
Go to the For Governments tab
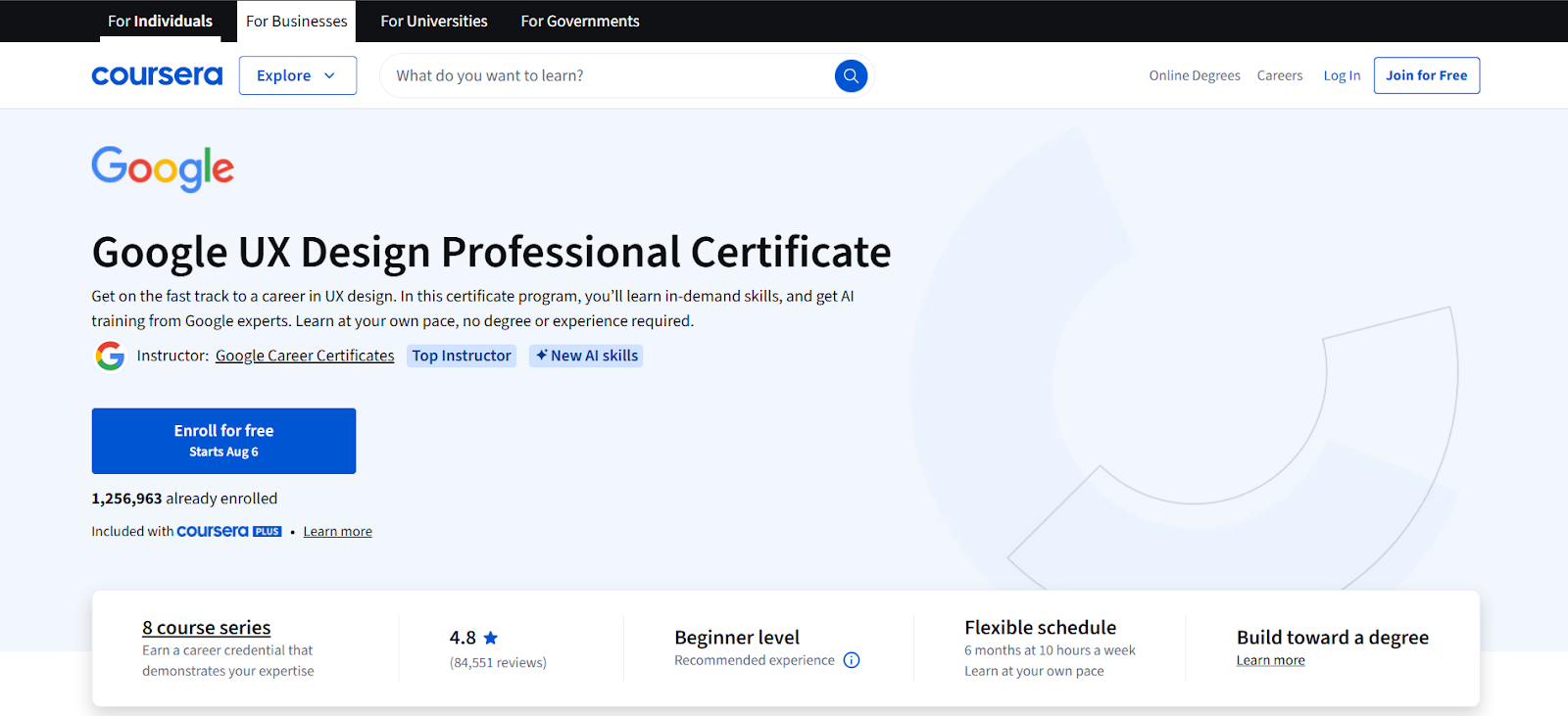pyautogui.click(x=579, y=21)
